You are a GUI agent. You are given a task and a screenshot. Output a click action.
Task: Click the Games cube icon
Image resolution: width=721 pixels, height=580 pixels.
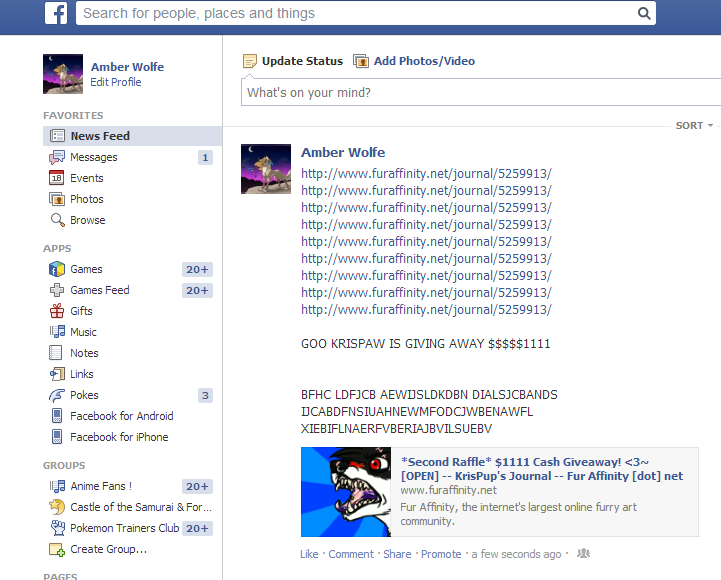(57, 269)
